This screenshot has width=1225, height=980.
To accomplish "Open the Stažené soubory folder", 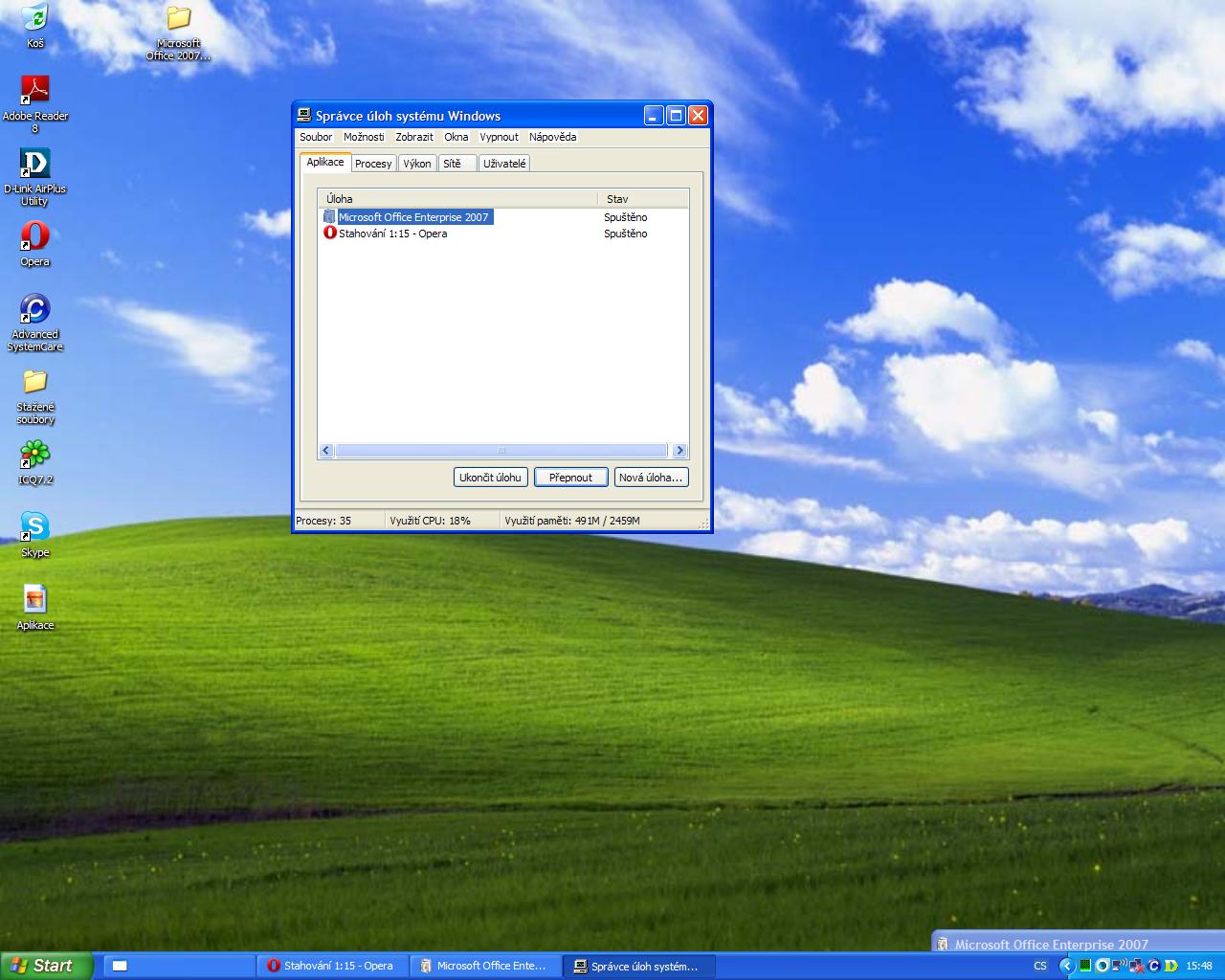I will click(34, 382).
